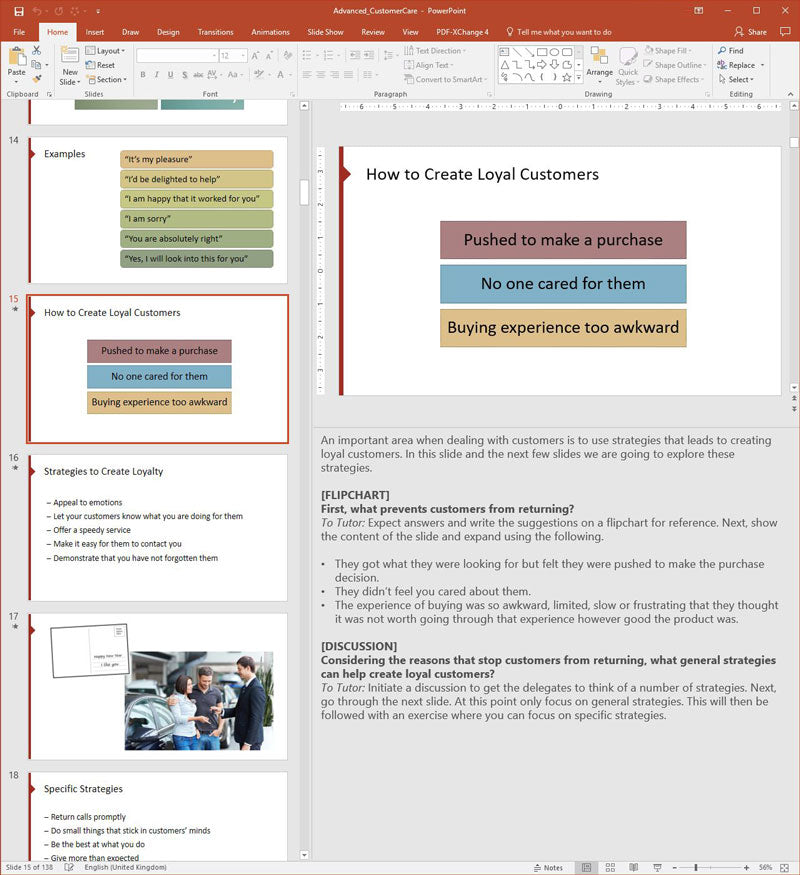Toggle center text alignment
800x875 pixels.
321,75
